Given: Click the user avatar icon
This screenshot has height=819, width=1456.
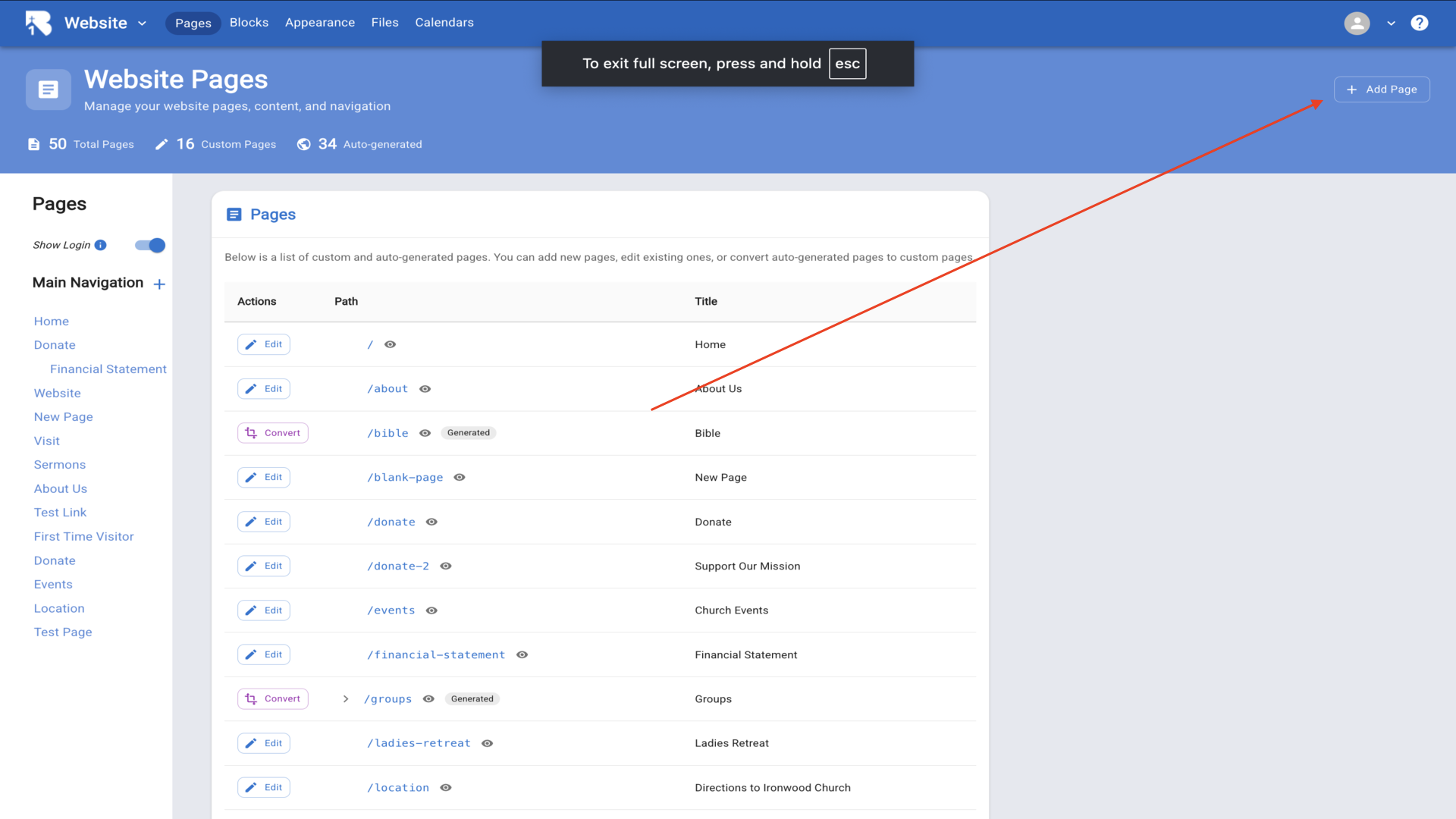Looking at the screenshot, I should 1357,23.
